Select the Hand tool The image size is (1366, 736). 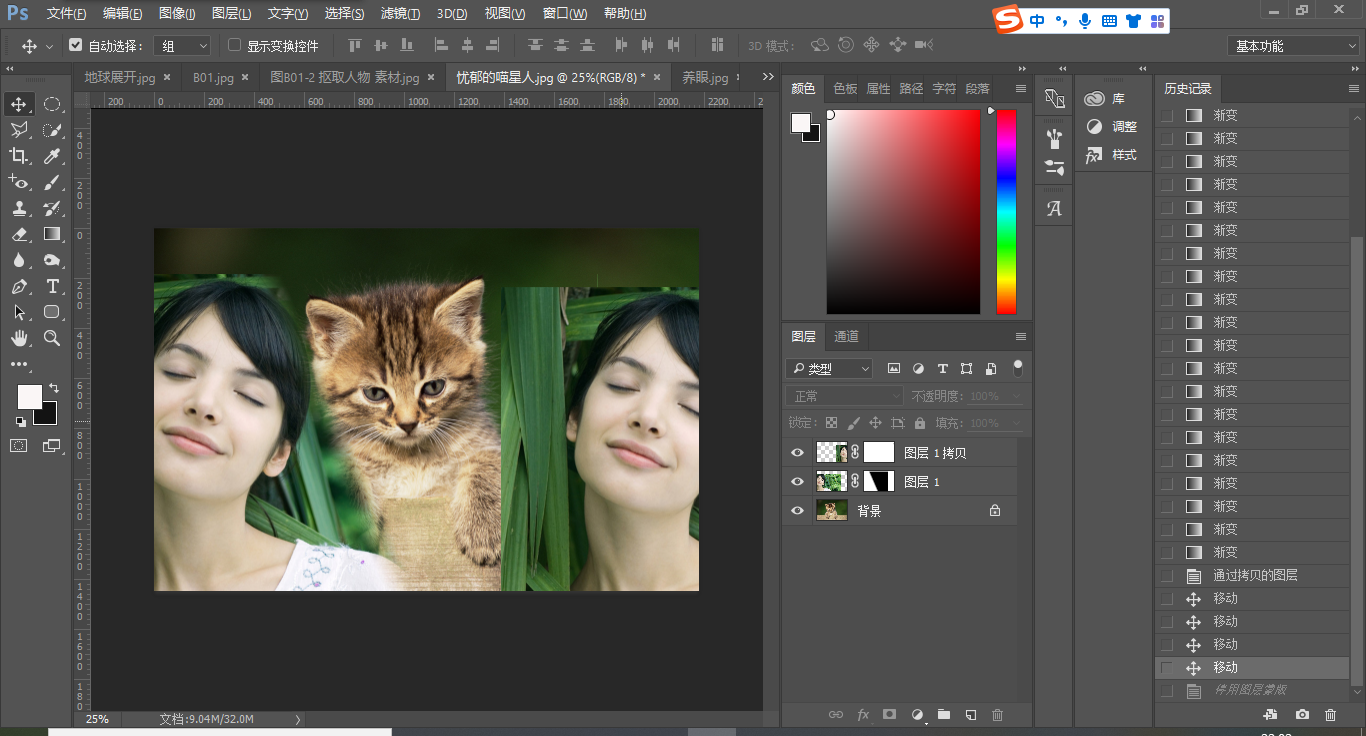point(19,338)
